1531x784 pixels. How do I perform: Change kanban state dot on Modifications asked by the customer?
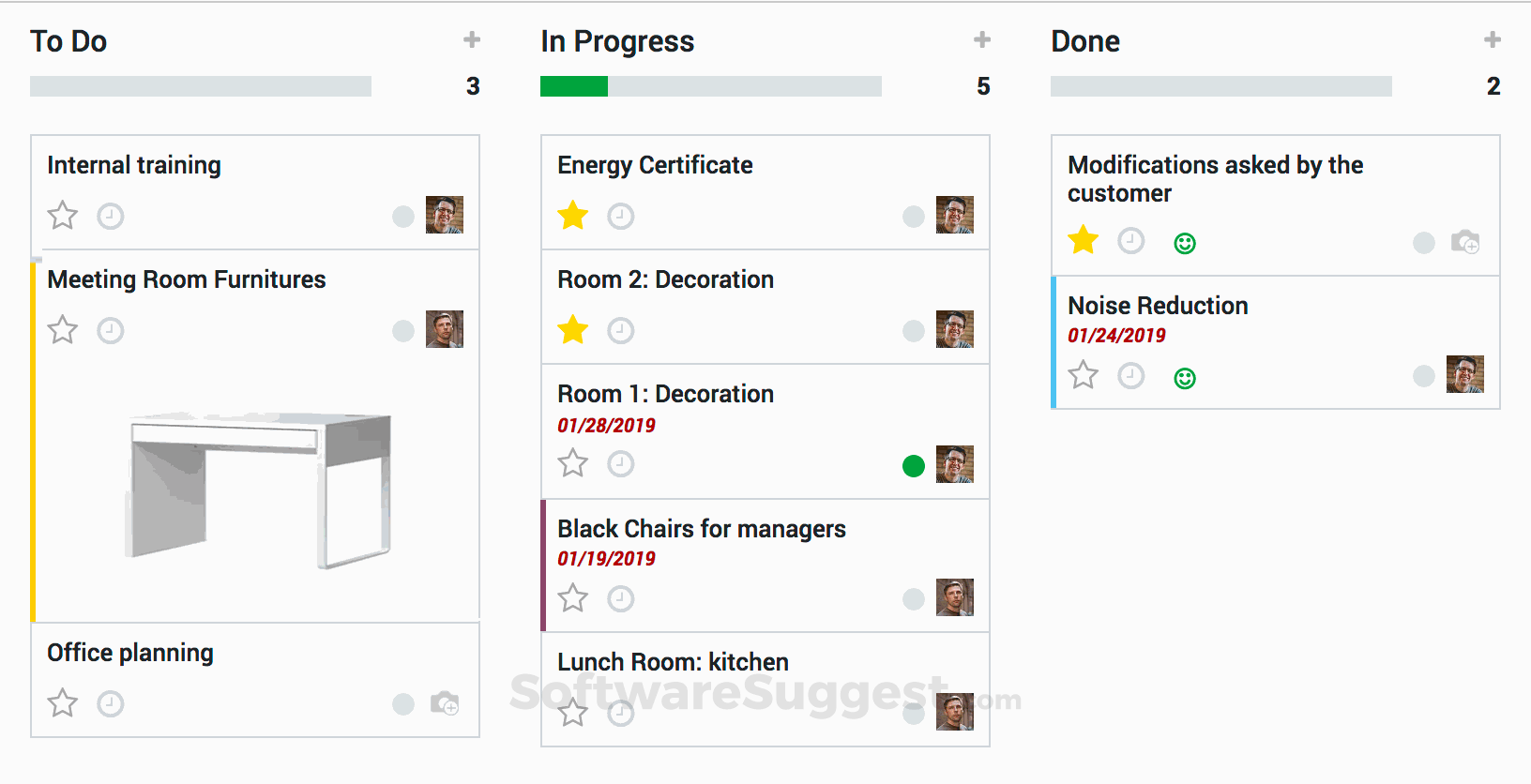point(1424,243)
